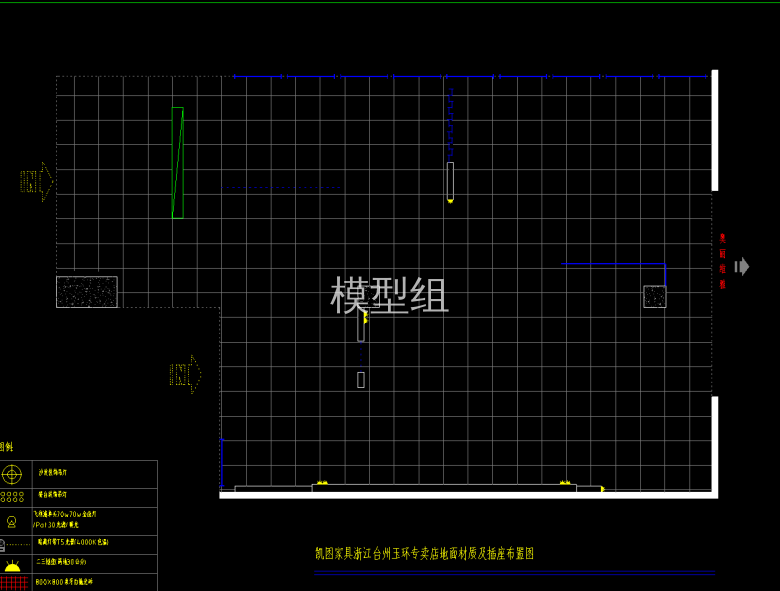780x591 pixels.
Task: Click the white upper-right wall segment
Action: coord(714,130)
